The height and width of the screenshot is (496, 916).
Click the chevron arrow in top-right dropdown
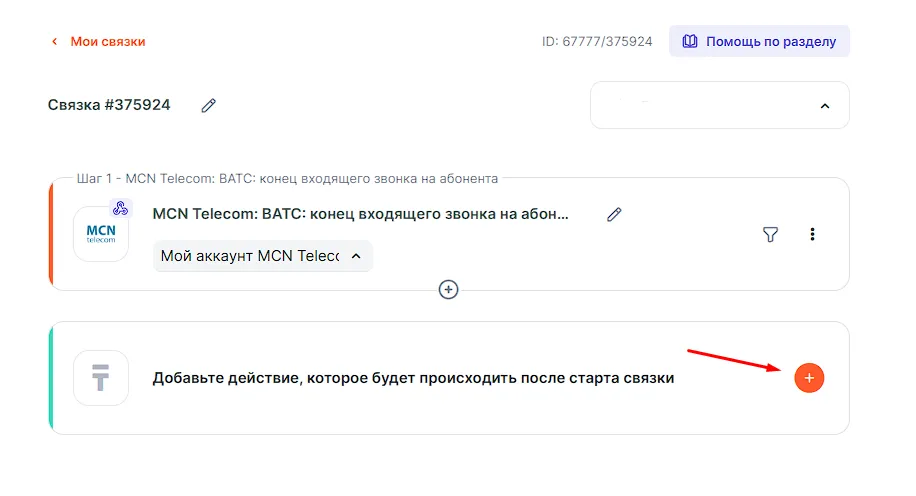click(824, 105)
